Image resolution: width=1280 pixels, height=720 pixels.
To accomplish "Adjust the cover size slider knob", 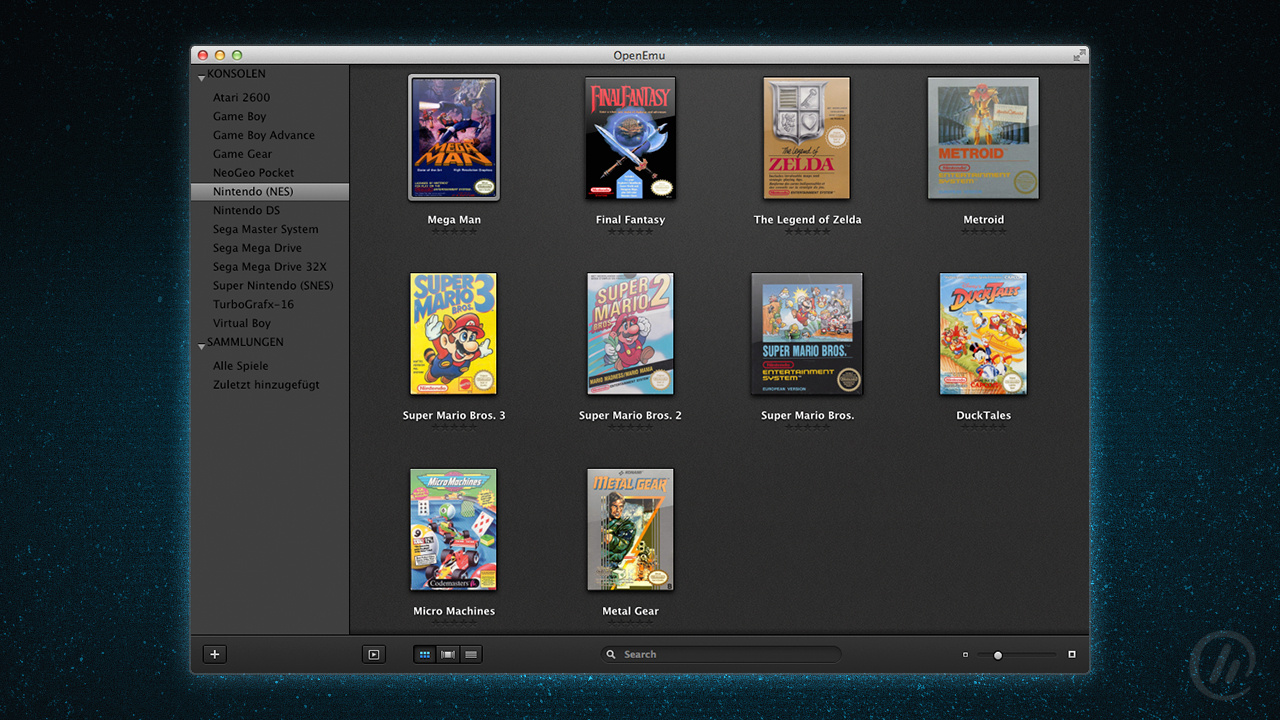I will tap(997, 655).
